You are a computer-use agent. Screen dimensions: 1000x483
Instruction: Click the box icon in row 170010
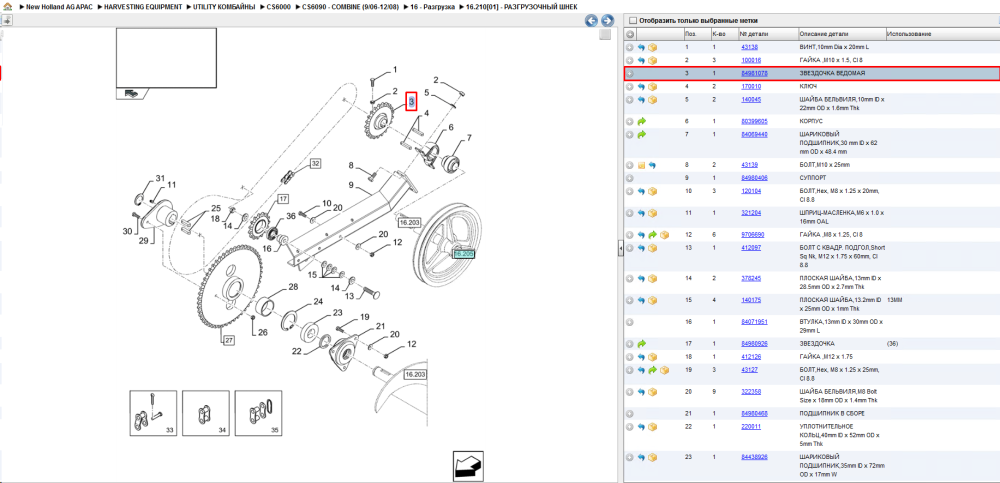coord(652,86)
